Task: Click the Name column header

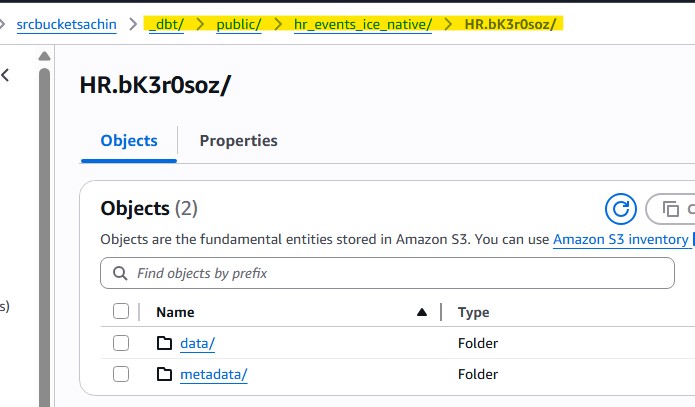Action: [x=175, y=312]
